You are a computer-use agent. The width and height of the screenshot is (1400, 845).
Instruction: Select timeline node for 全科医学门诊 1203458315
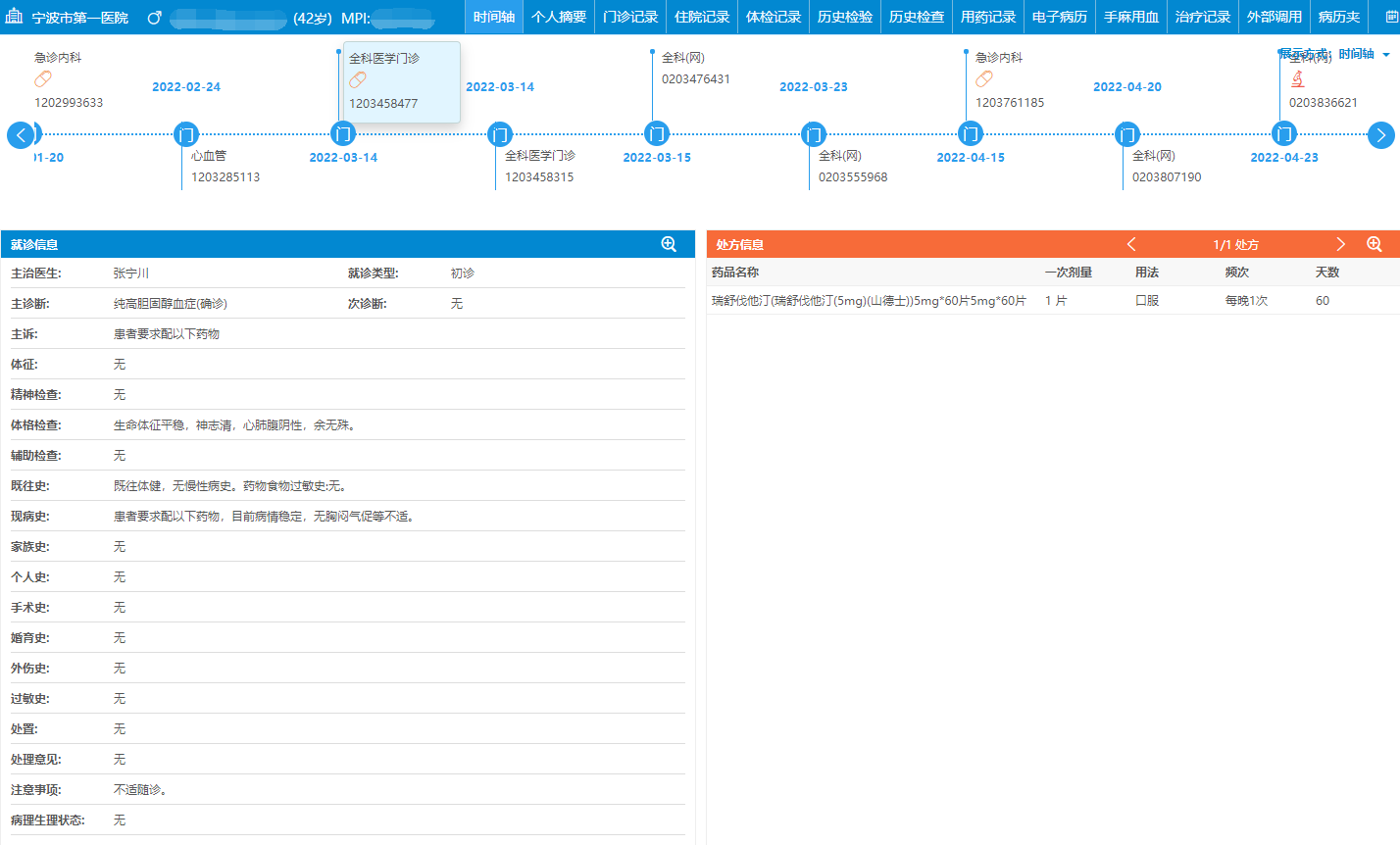coord(499,134)
